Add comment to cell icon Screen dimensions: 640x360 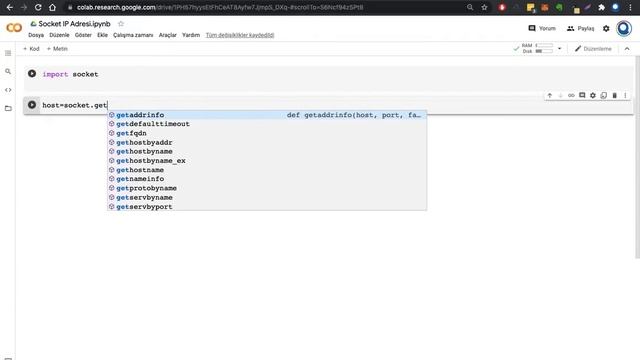[x=582, y=96]
